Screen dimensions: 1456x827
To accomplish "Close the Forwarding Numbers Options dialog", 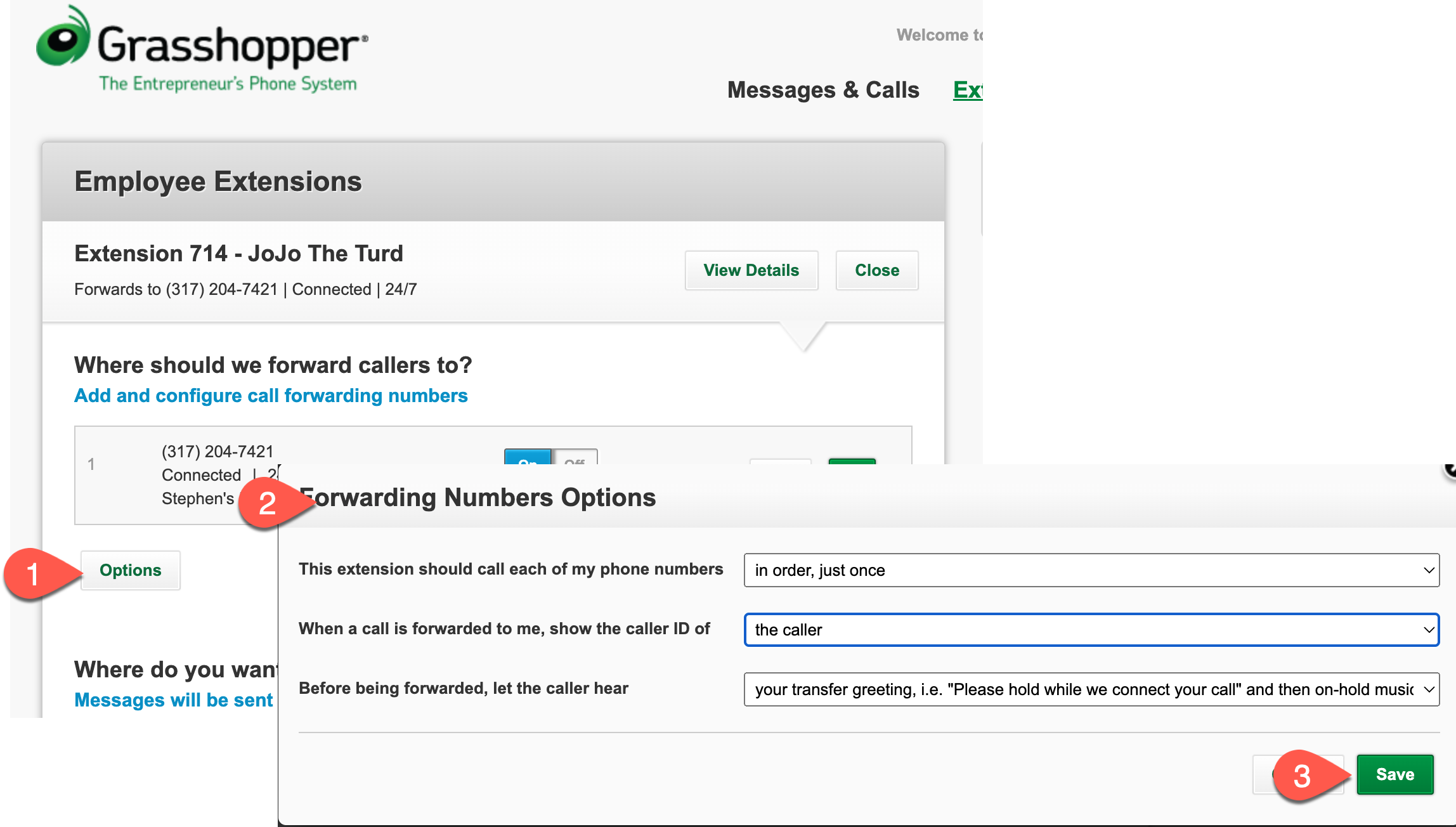I will [1450, 469].
